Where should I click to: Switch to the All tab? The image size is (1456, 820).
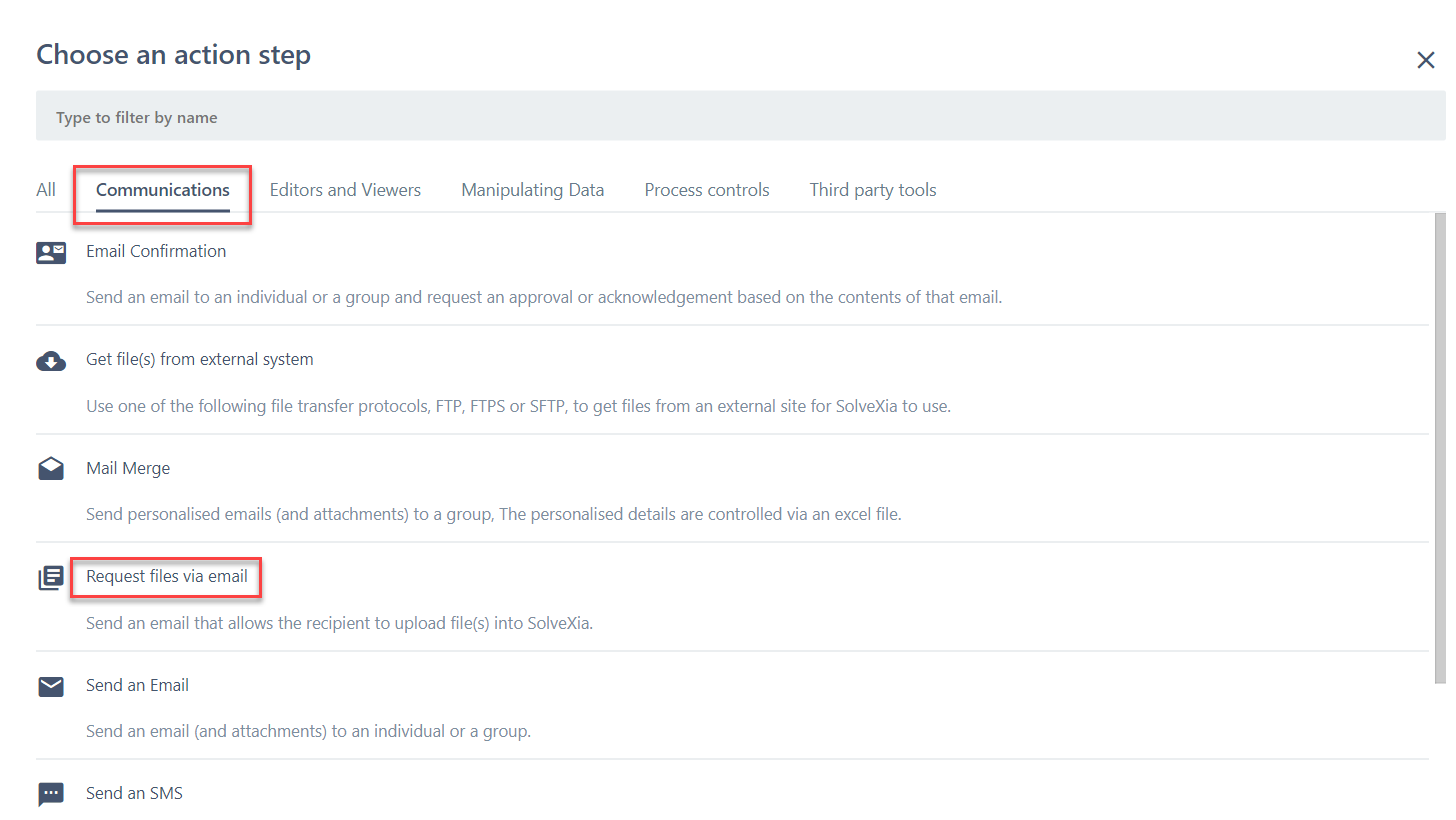click(x=46, y=190)
